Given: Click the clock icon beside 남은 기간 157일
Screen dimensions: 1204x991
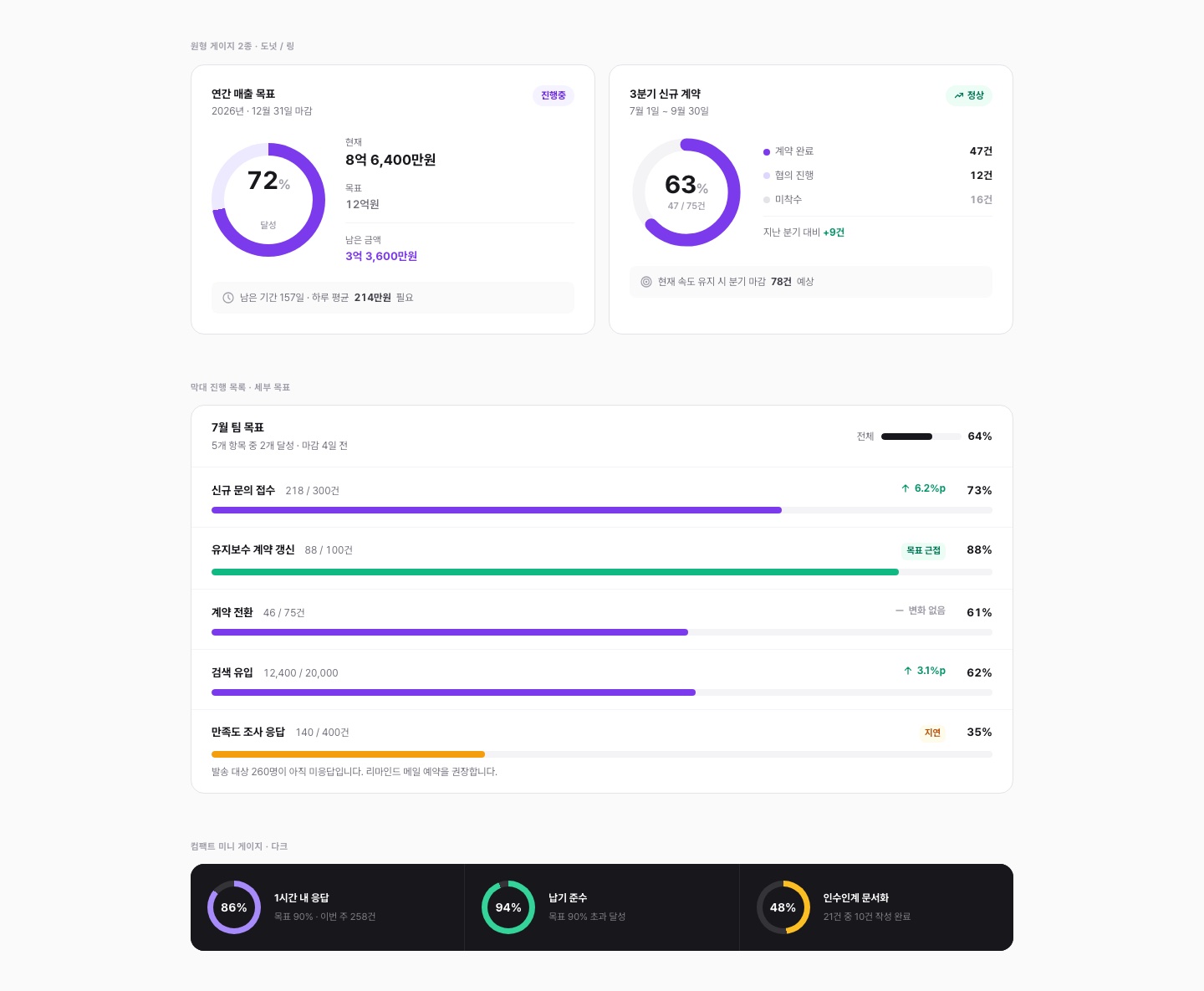Looking at the screenshot, I should [x=228, y=298].
